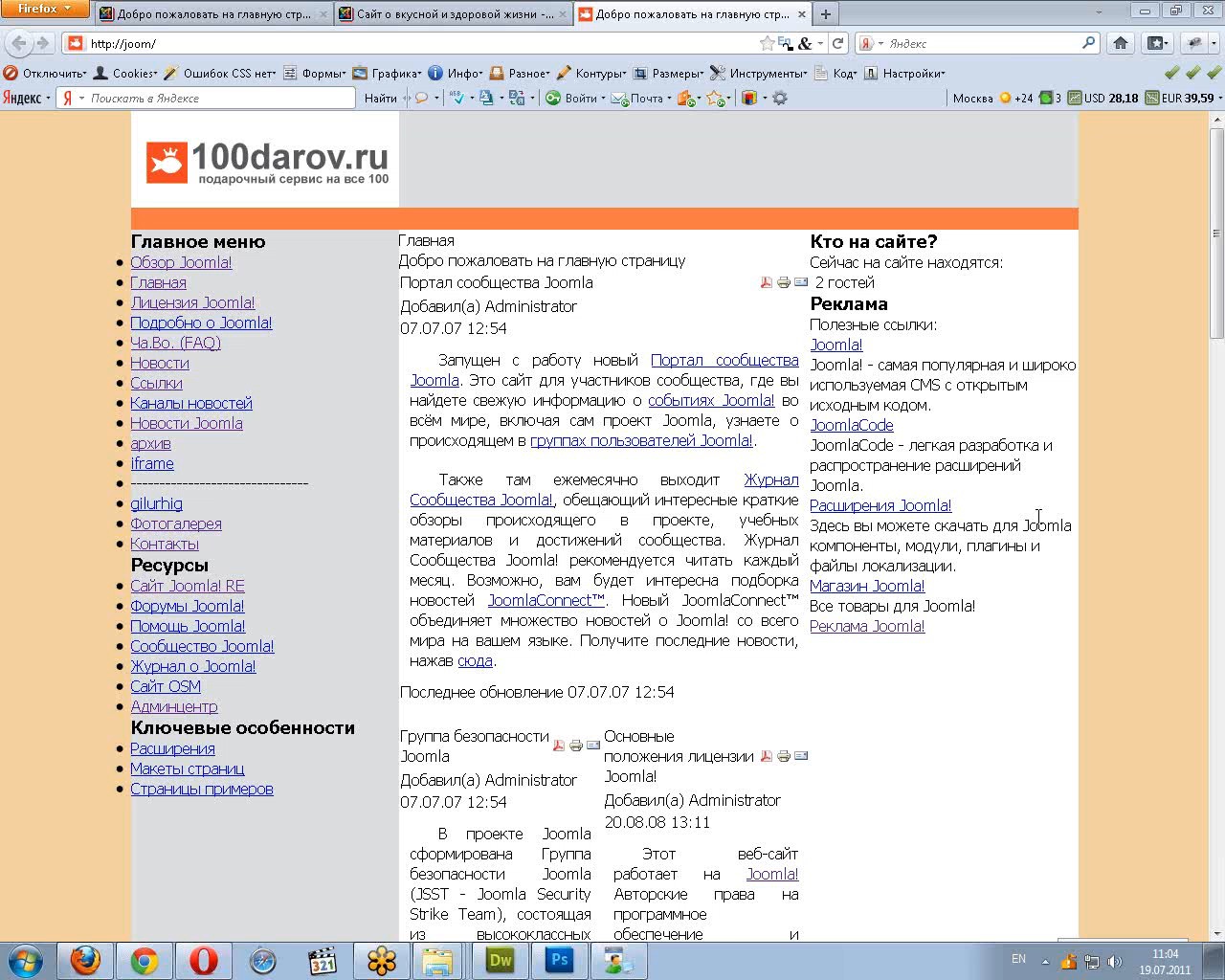Click the Лицензия Joomla! link
Viewport: 1225px width, 980px height.
click(192, 302)
